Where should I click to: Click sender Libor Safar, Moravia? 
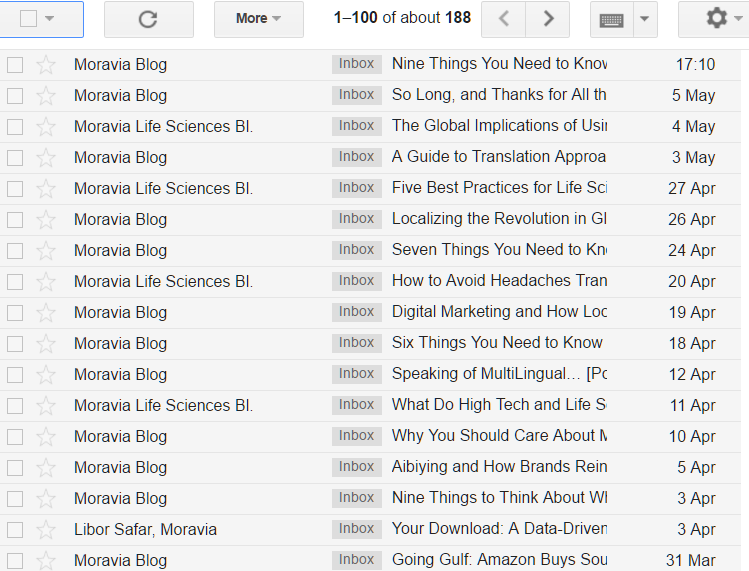(145, 529)
